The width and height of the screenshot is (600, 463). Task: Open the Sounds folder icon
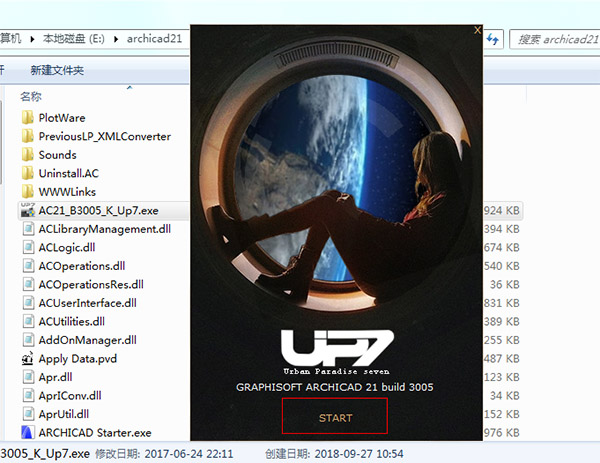[28, 155]
